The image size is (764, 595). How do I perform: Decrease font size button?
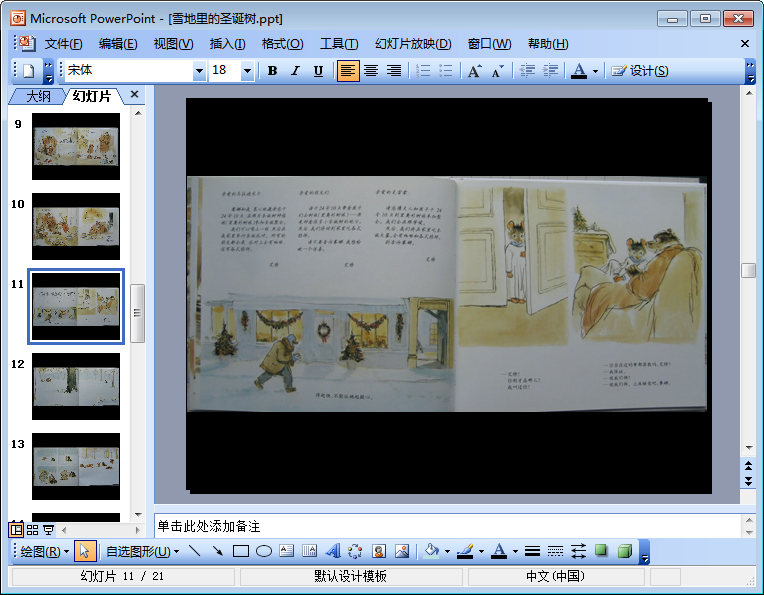click(497, 71)
